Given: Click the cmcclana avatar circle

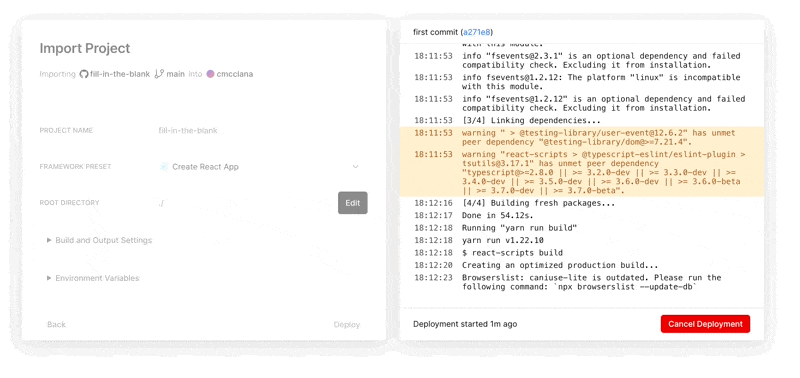Looking at the screenshot, I should [x=210, y=74].
